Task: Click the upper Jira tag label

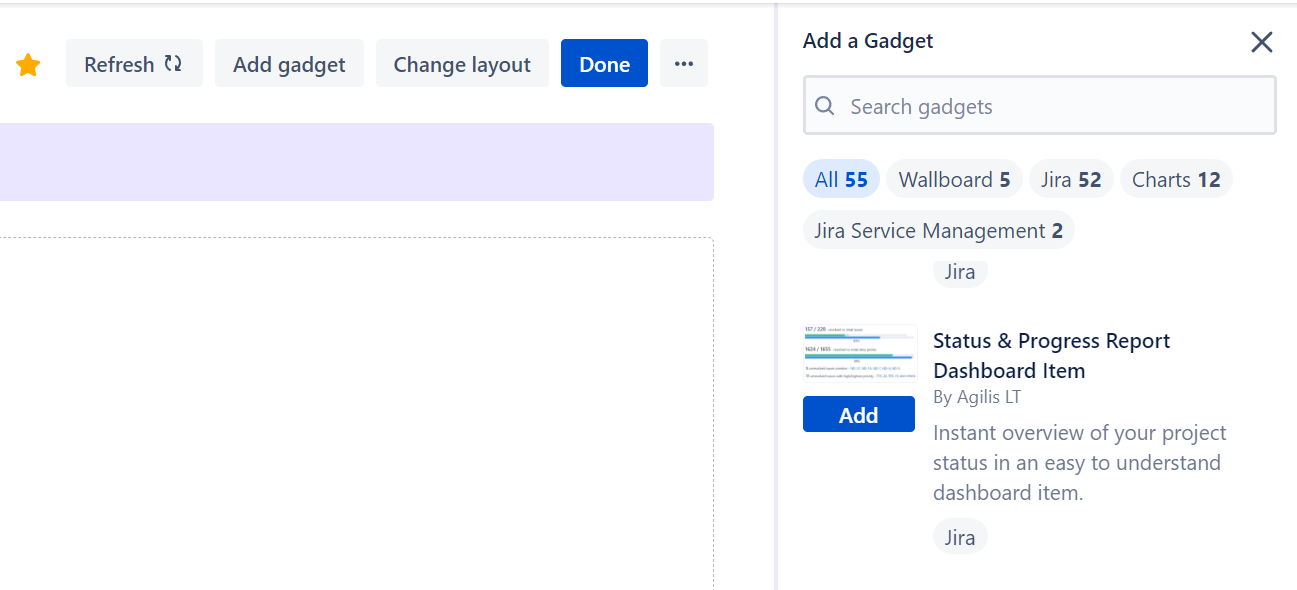Action: 960,271
